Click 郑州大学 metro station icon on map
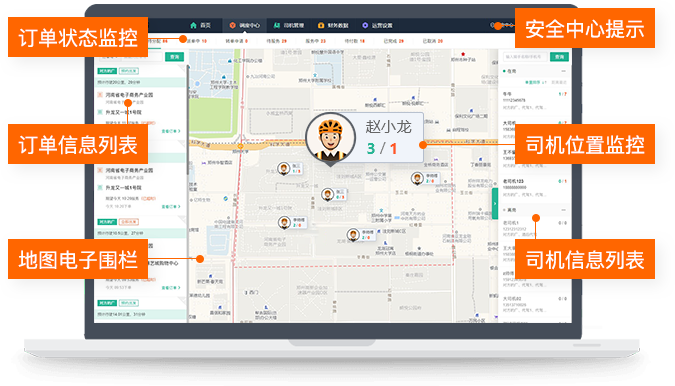The height and width of the screenshot is (386, 675). (x=240, y=145)
